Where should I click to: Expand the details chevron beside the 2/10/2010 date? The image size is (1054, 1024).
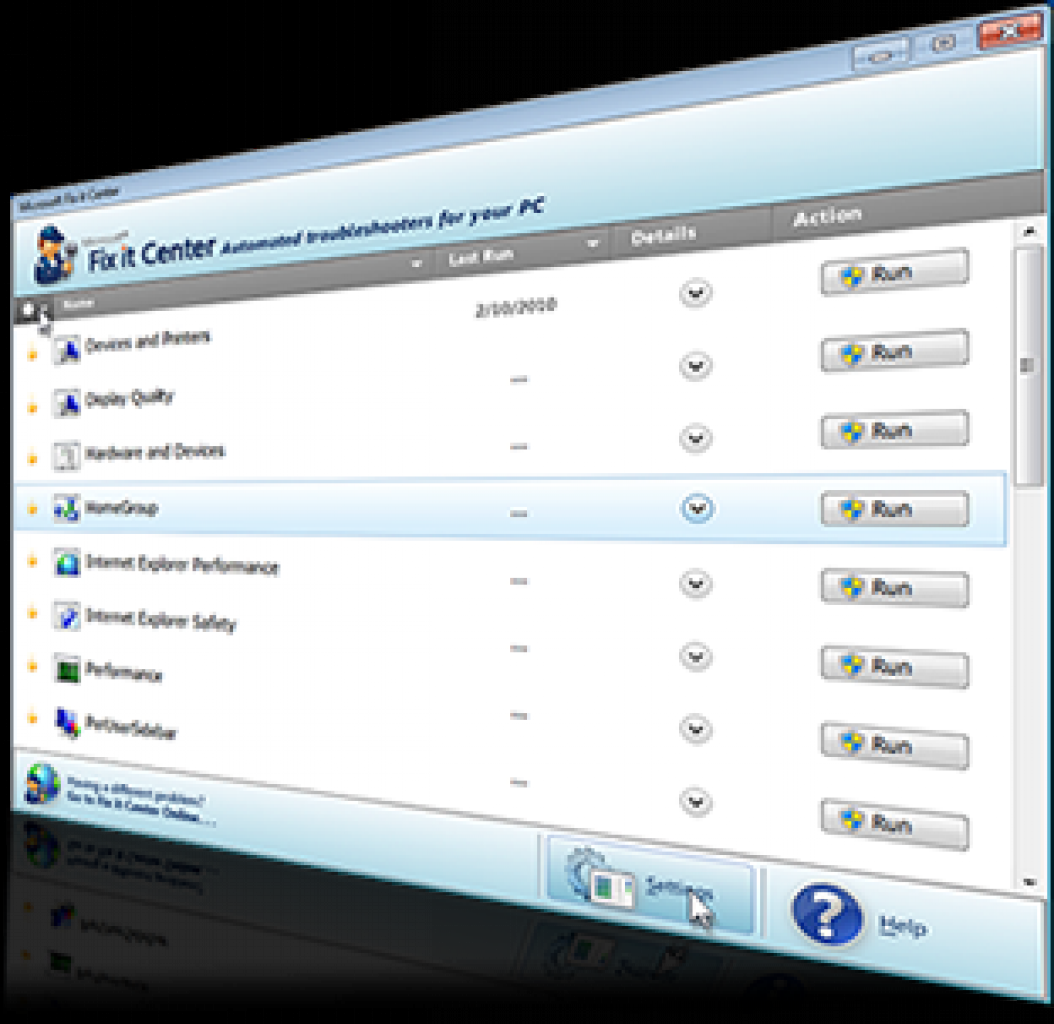[x=695, y=293]
